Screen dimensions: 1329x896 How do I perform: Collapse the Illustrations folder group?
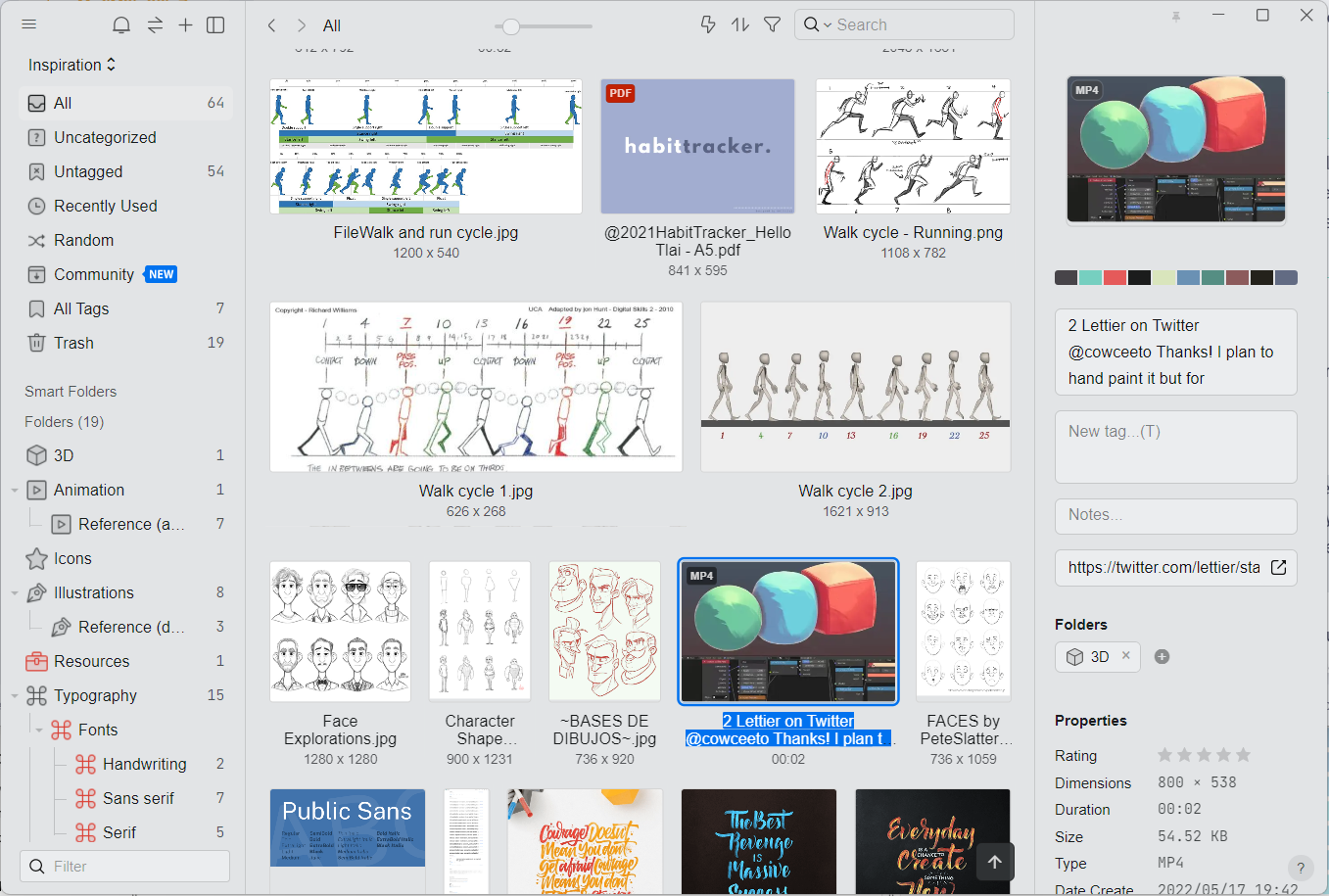[14, 592]
